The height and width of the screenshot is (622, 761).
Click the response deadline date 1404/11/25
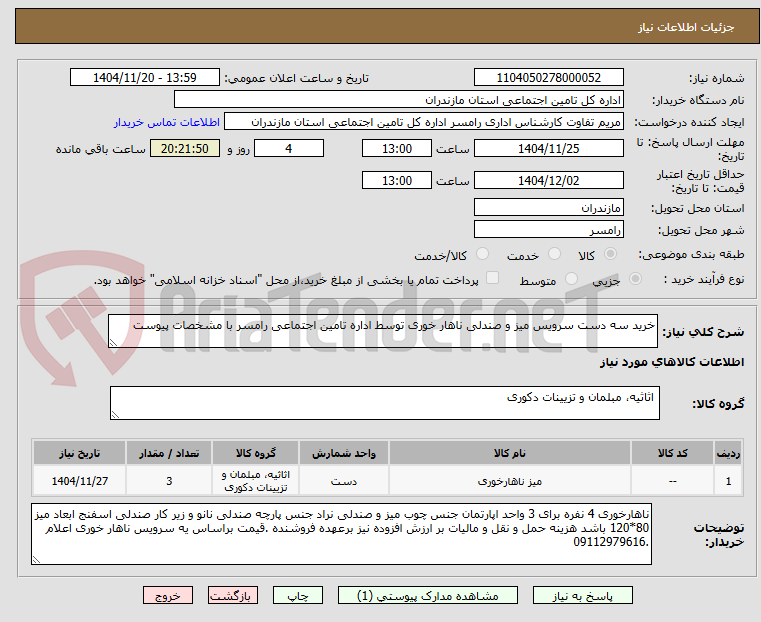(x=548, y=148)
